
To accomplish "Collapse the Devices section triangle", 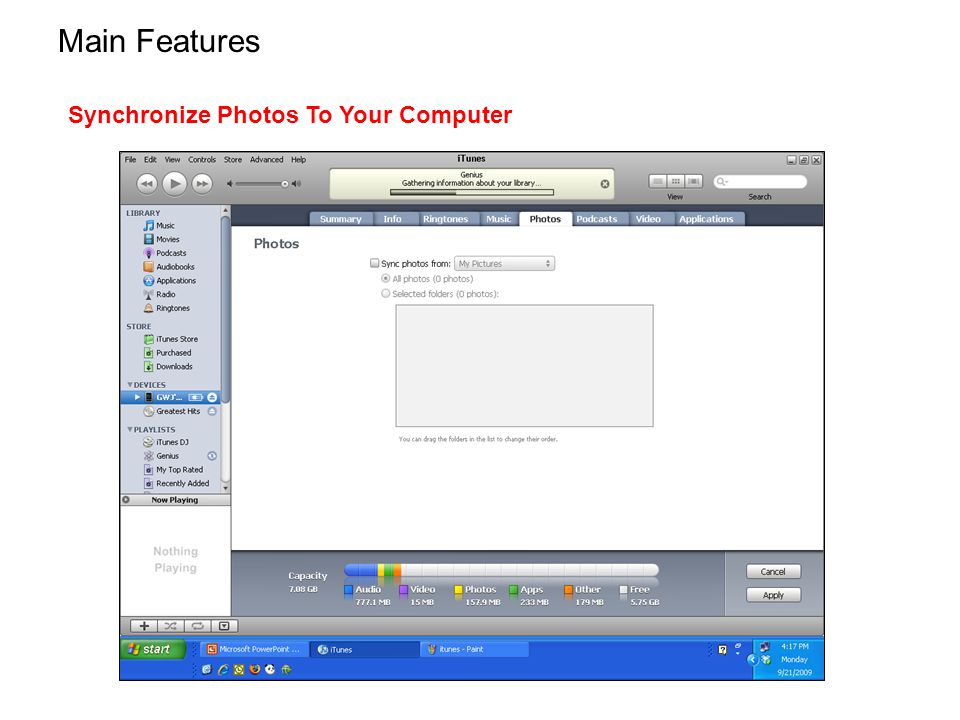I will coord(129,385).
